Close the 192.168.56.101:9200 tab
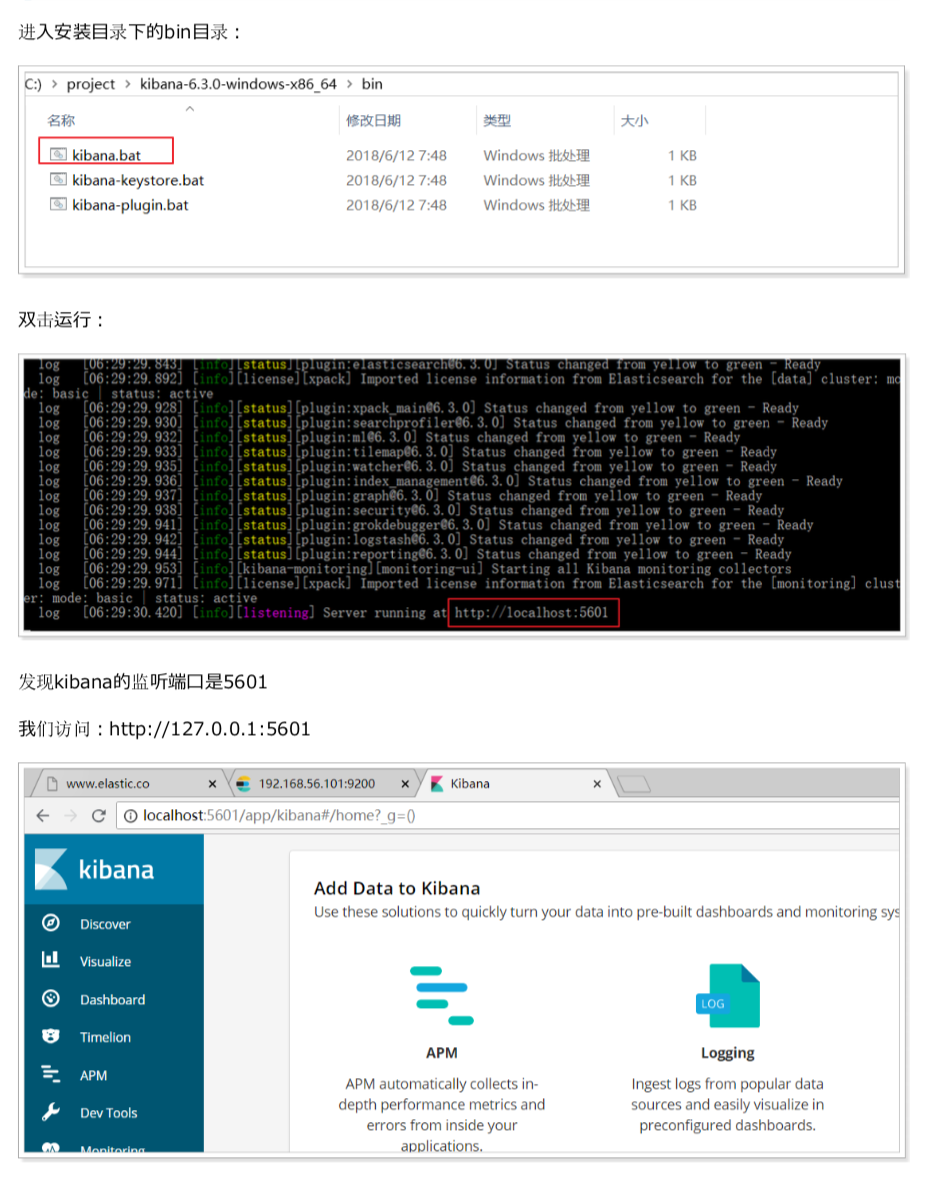944x1194 pixels. pos(405,784)
